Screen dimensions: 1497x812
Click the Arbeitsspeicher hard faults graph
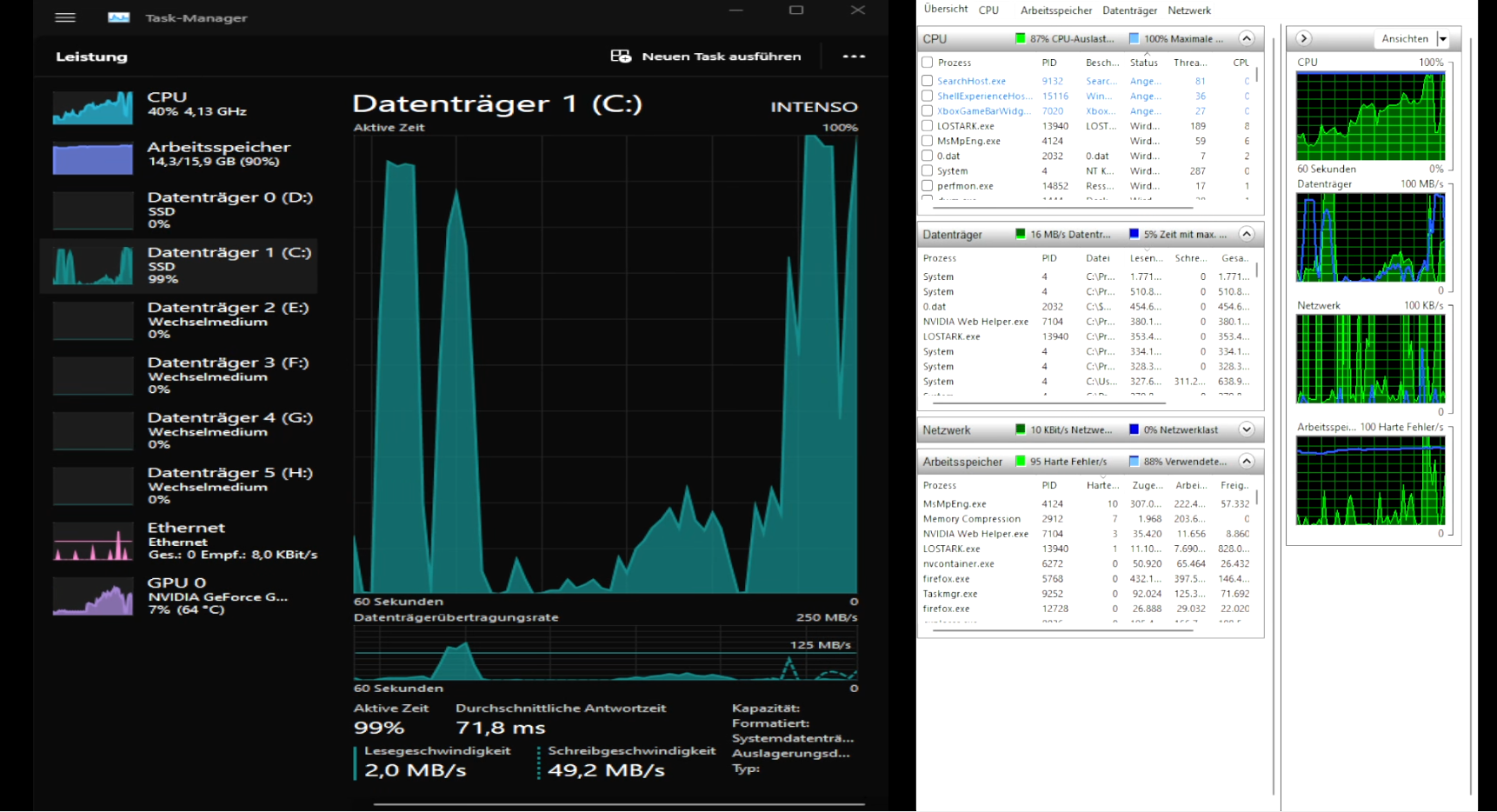pos(1370,481)
